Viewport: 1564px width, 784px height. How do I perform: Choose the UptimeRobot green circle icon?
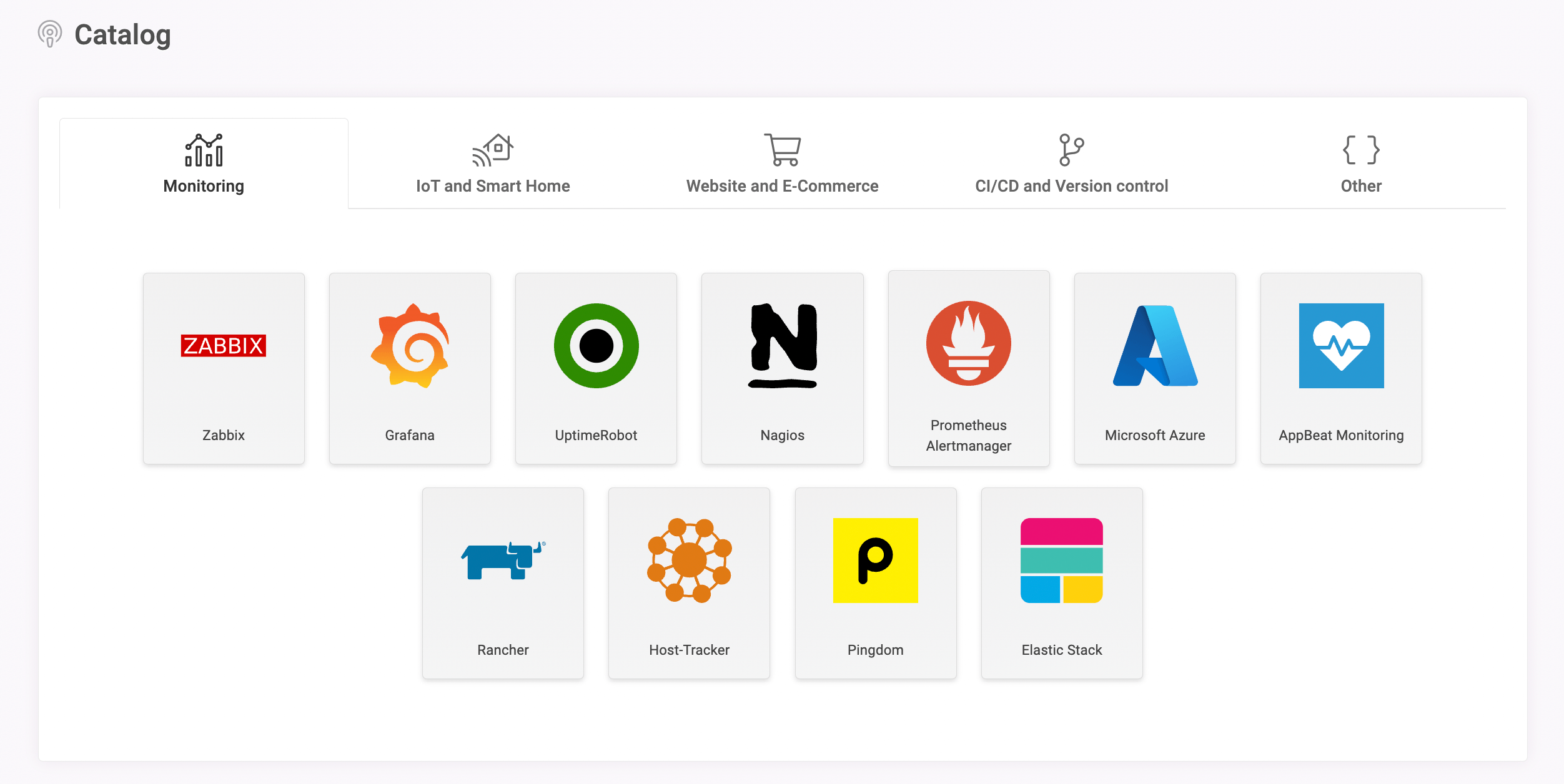point(596,346)
